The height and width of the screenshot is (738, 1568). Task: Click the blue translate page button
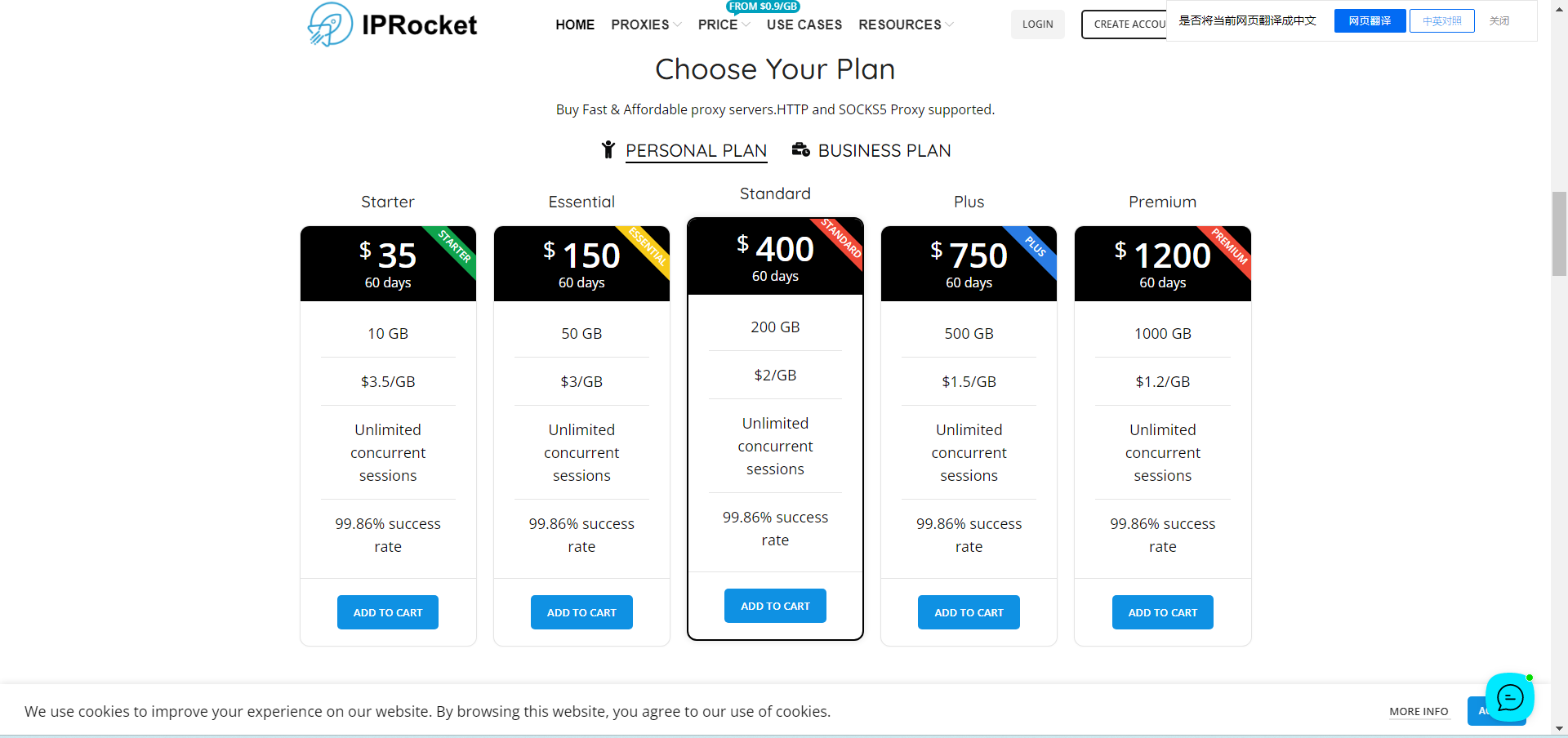1370,20
